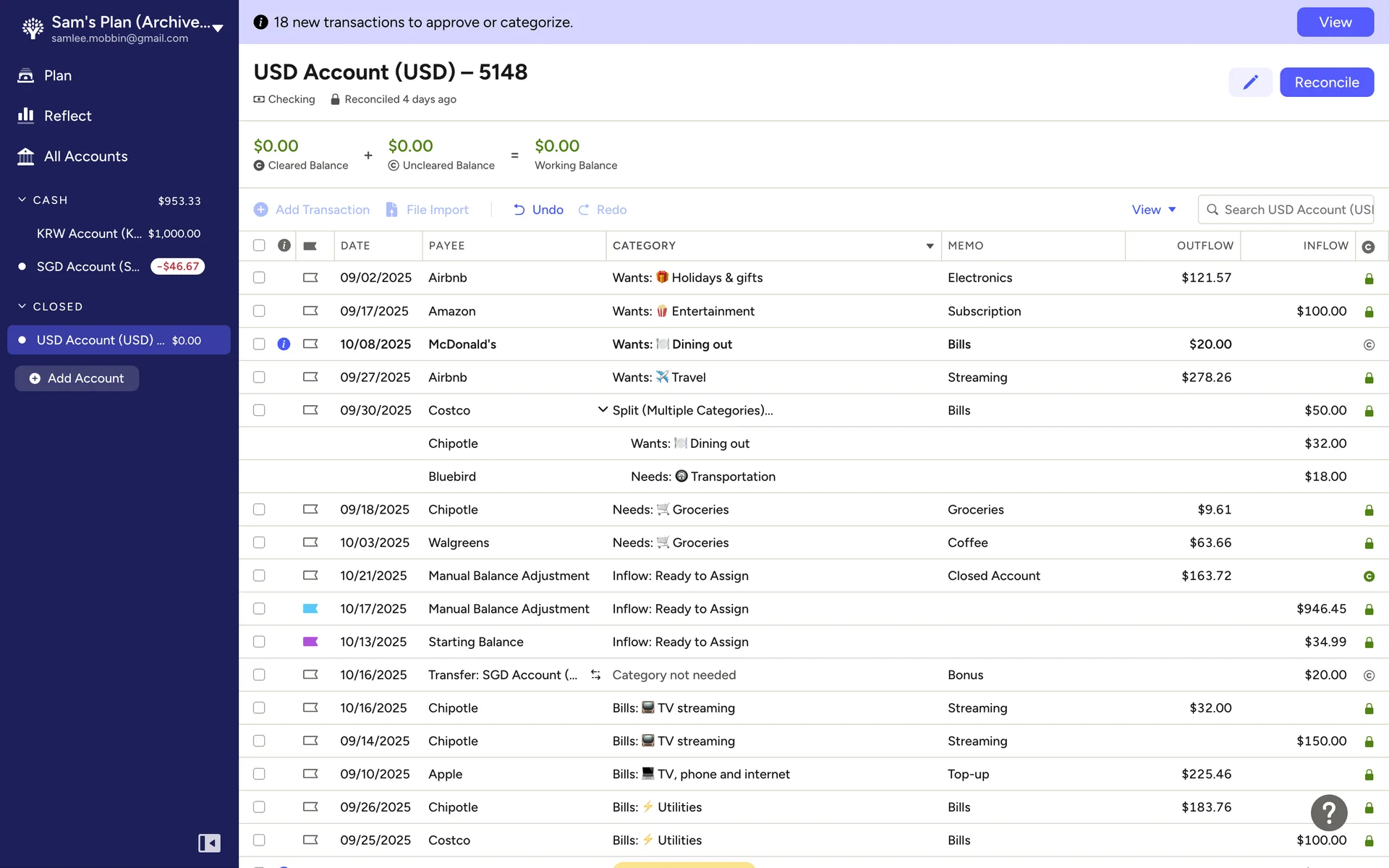Check the 09/17/2025 Amazon transaction checkbox
This screenshot has width=1389, height=868.
(259, 311)
